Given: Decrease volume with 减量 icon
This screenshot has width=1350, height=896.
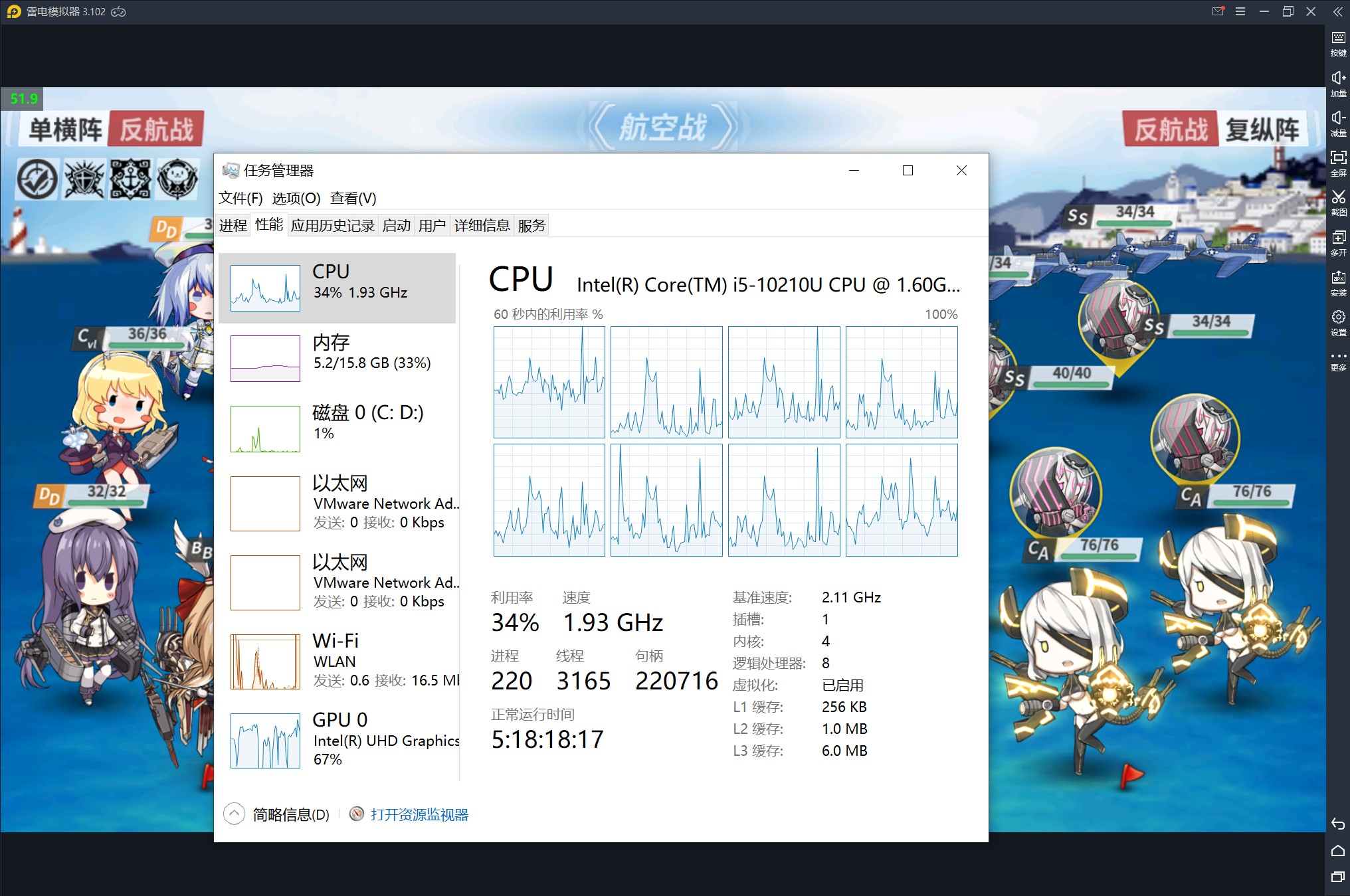Looking at the screenshot, I should 1338,124.
